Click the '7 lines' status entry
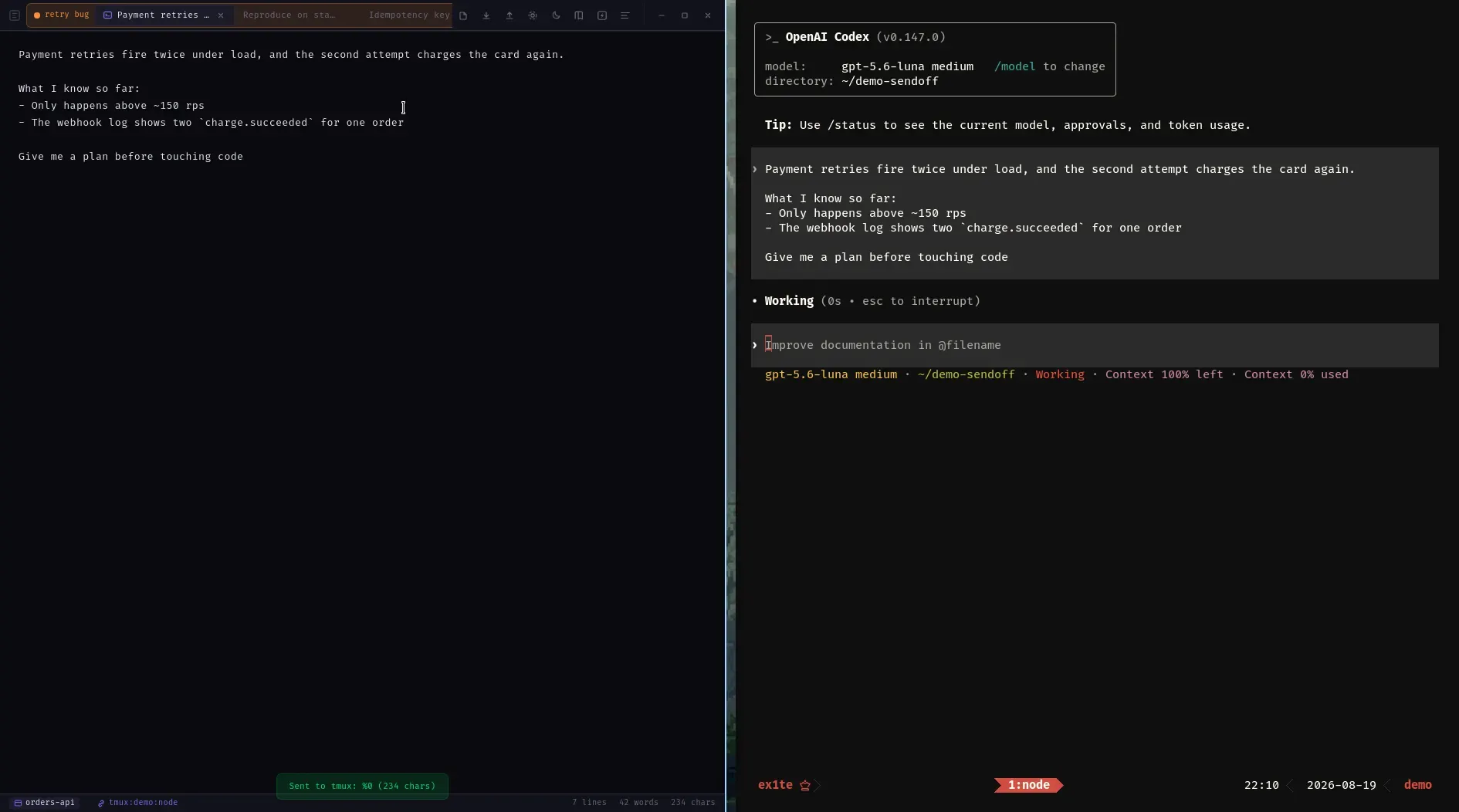The image size is (1459, 812). 589,803
